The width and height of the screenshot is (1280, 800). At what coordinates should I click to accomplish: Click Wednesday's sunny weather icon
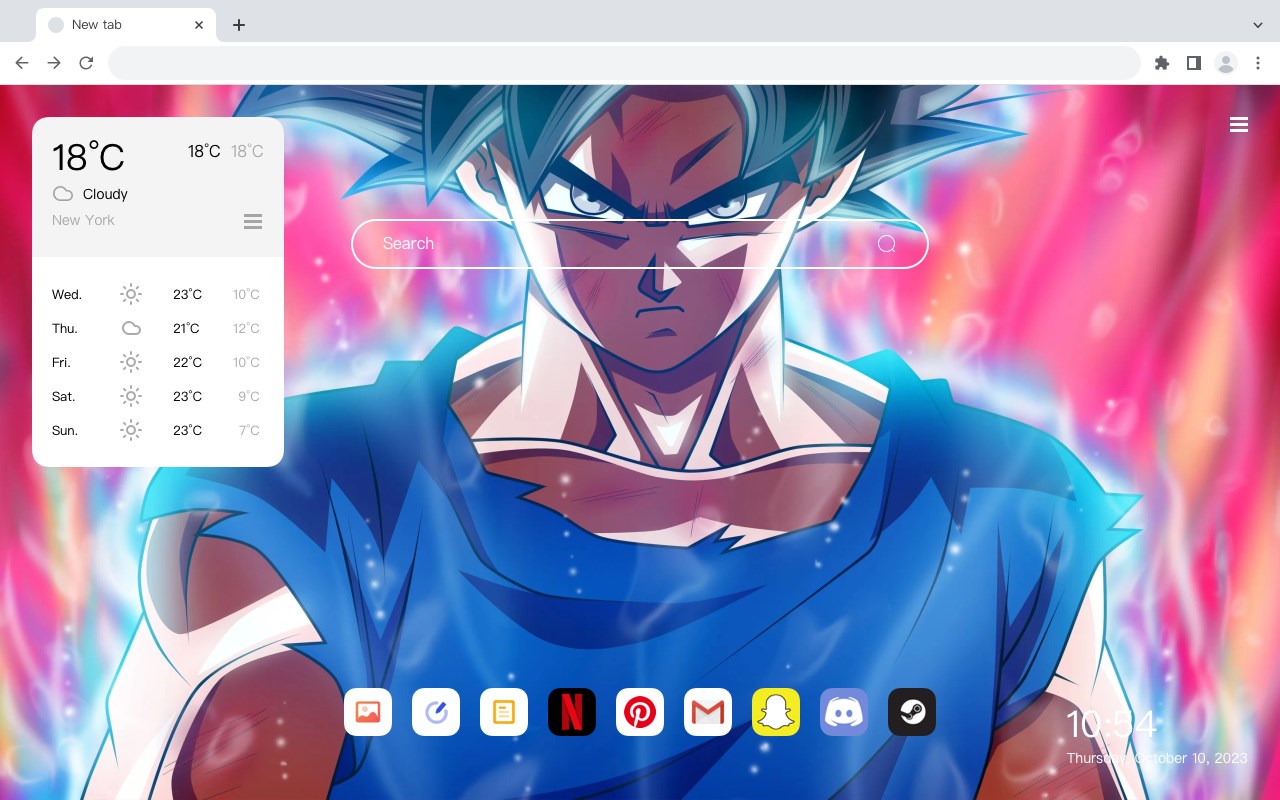click(131, 294)
